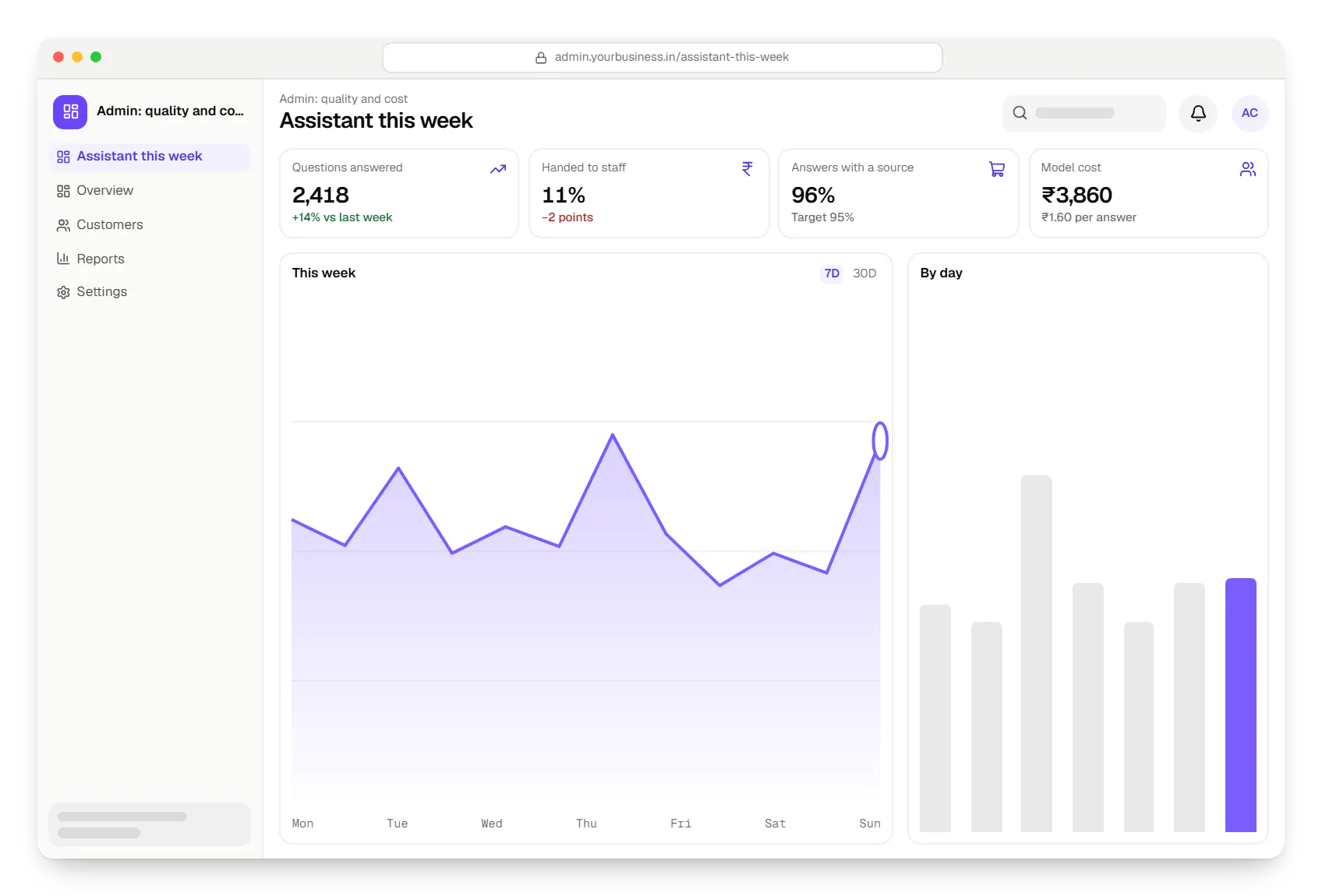Click inside the search field

tap(1083, 113)
